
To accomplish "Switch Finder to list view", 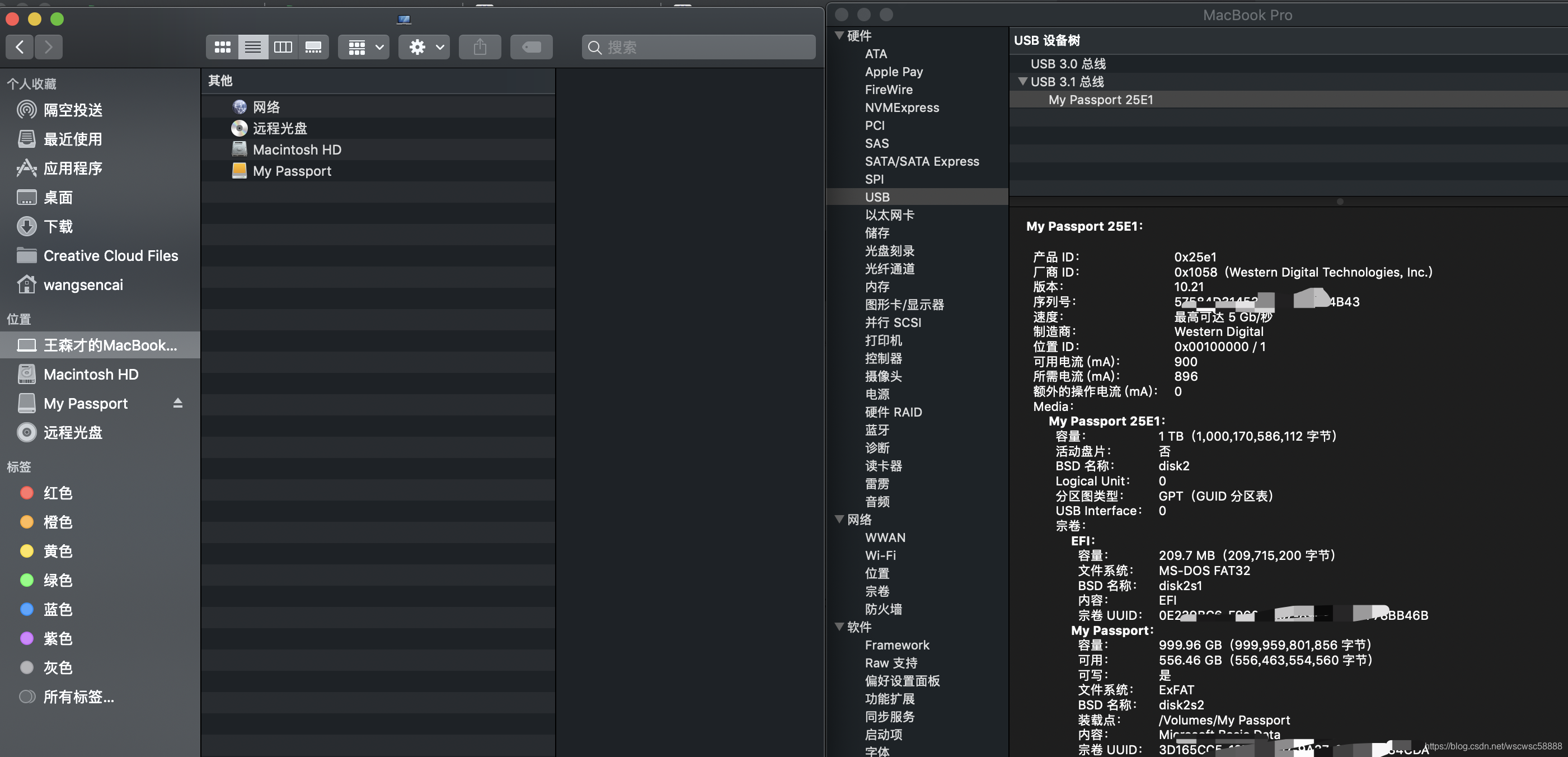I will 252,47.
